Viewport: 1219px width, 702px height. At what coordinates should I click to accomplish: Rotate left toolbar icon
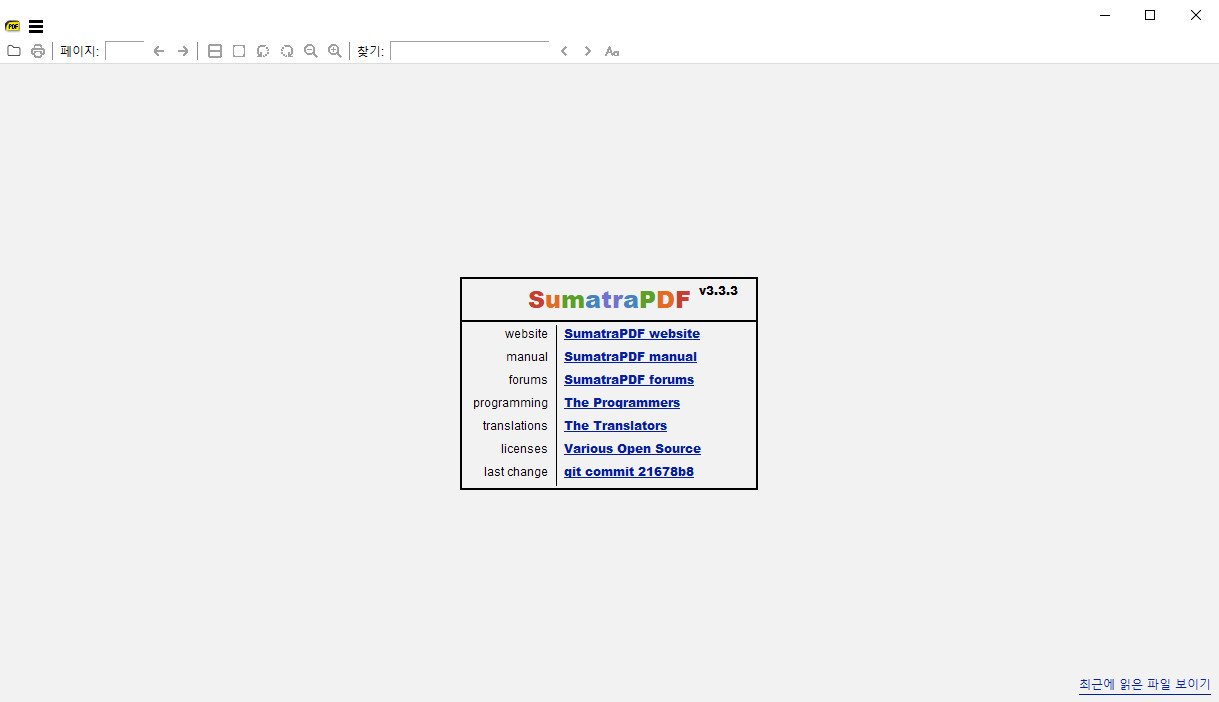click(x=263, y=51)
